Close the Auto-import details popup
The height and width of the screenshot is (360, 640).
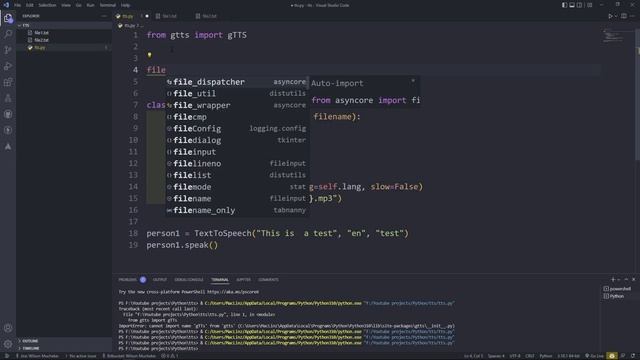(x=413, y=81)
